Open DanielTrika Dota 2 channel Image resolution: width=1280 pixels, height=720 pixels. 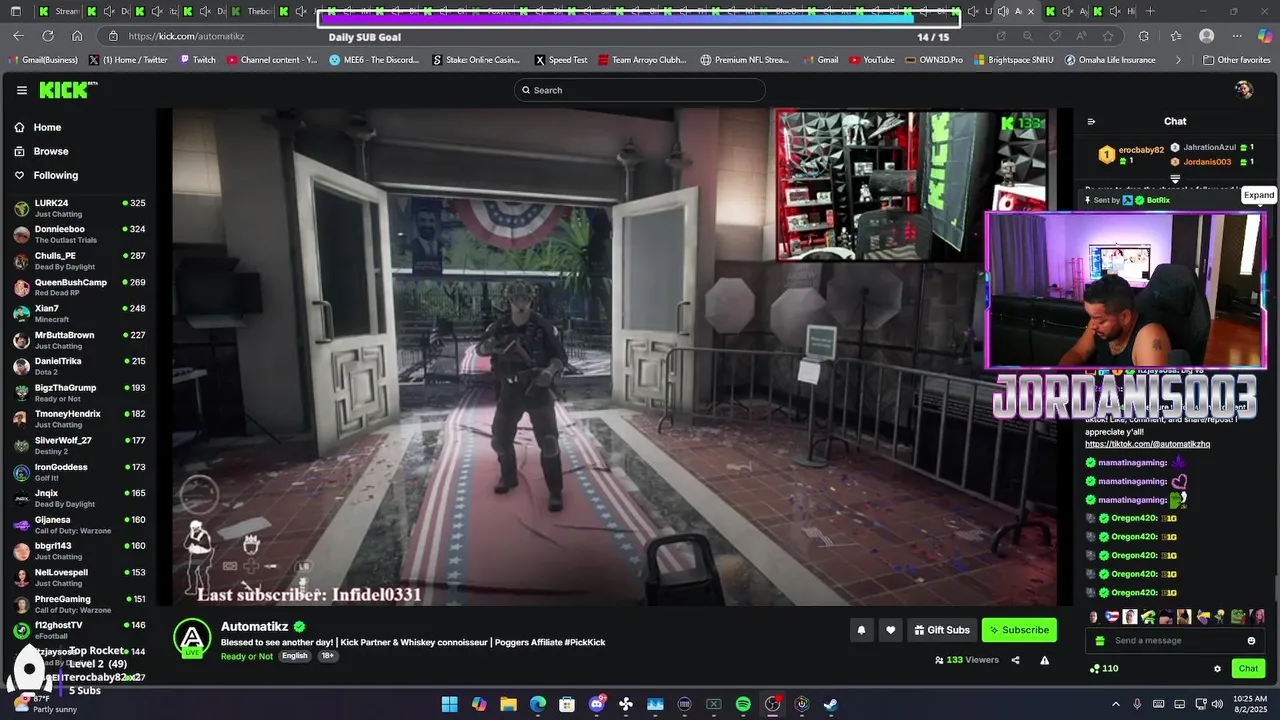[79, 366]
